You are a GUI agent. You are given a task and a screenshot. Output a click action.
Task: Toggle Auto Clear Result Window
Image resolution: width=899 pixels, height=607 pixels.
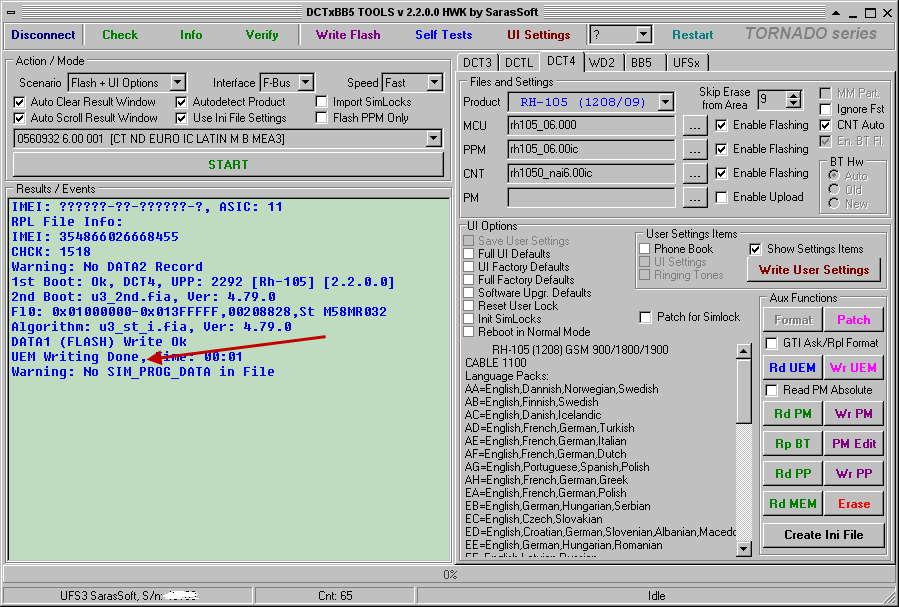(x=19, y=102)
